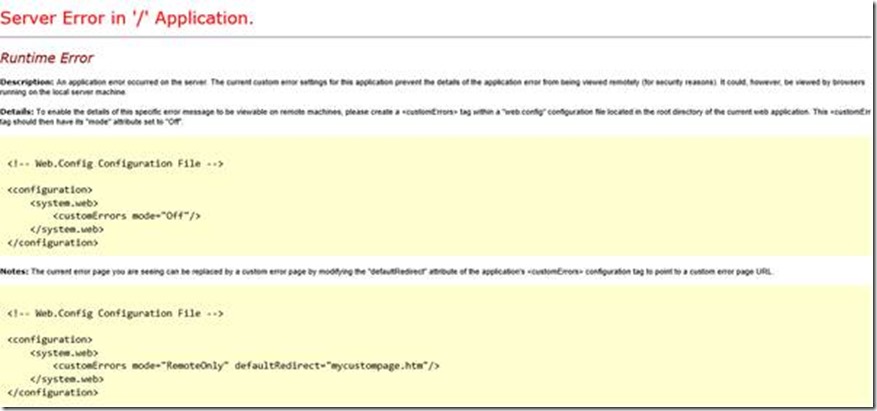The image size is (877, 411).
Task: Click the closing </configuration> tag in the first code block
Action: 53,242
